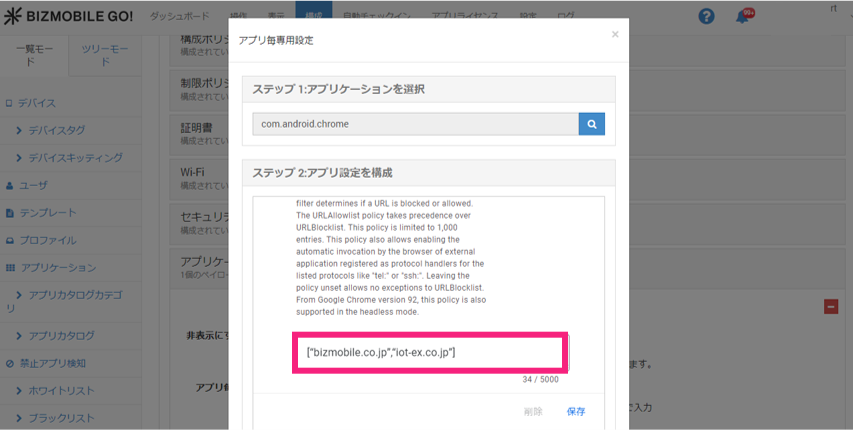Image resolution: width=853 pixels, height=430 pixels.
Task: Expand デバイスタグ in the sidebar
Action: pyautogui.click(x=70, y=130)
